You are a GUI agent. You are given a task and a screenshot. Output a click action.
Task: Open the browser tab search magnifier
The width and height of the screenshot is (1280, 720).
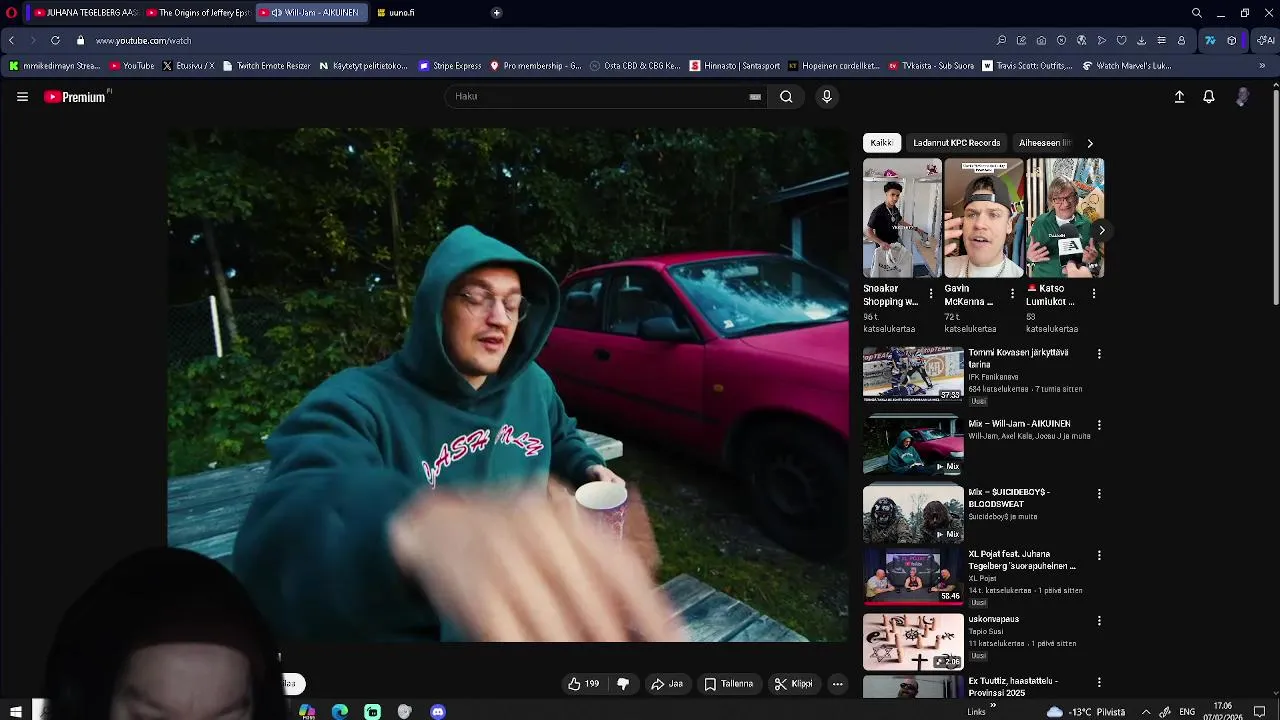pos(1196,13)
